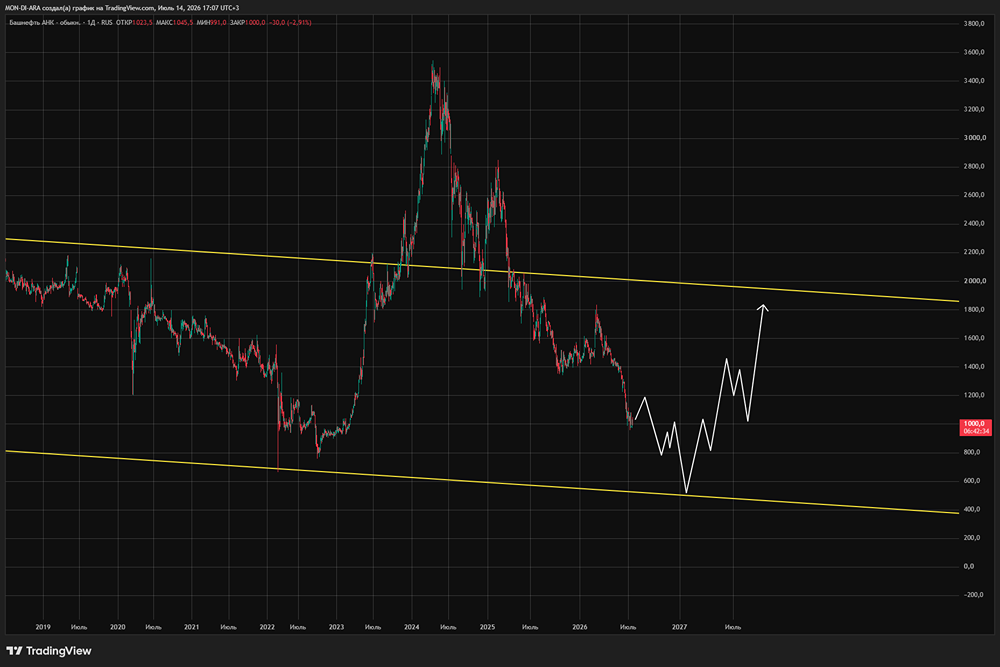Click the 2023 time axis label
The width and height of the screenshot is (1000, 667).
coord(336,627)
